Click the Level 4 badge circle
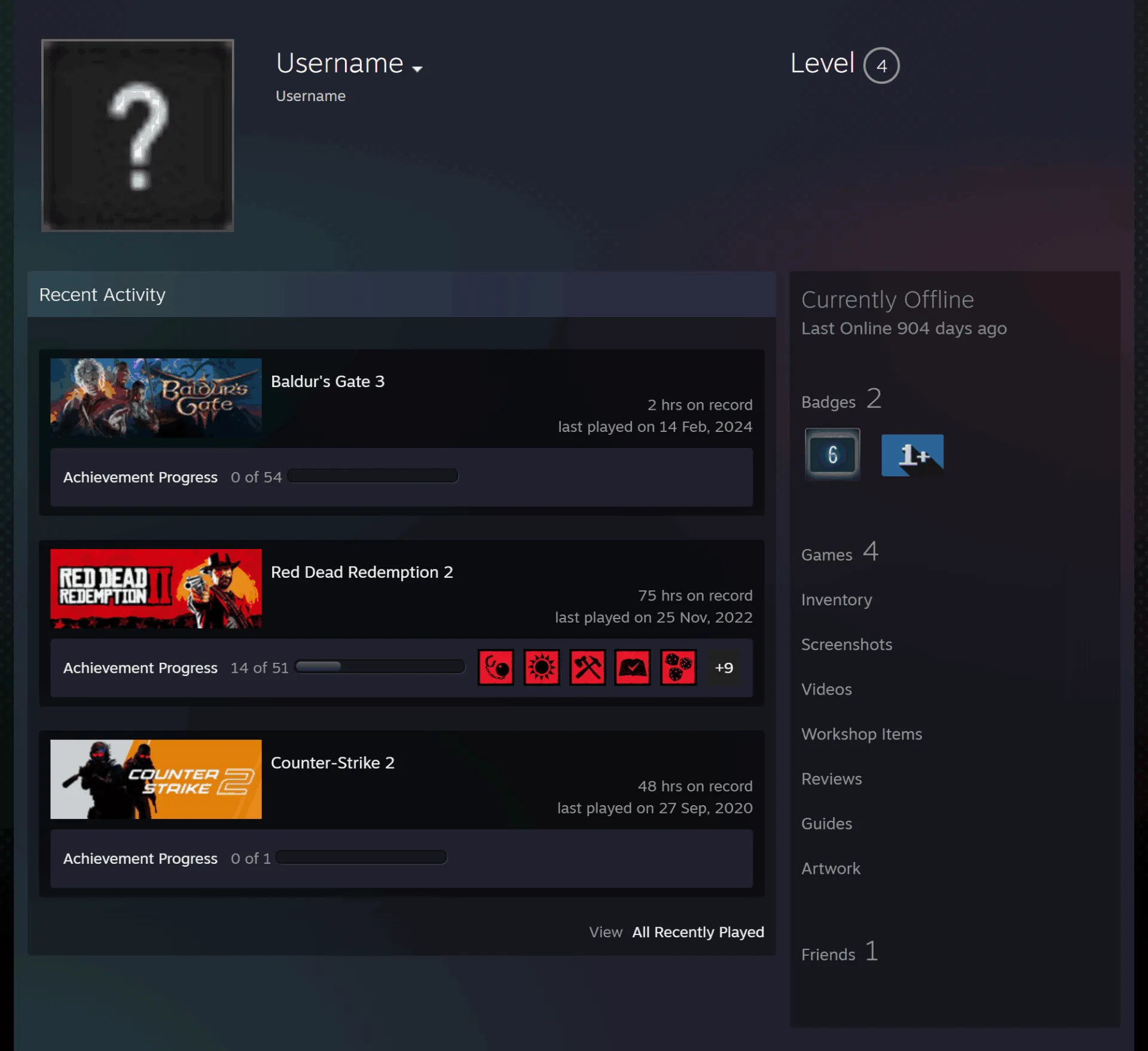1148x1051 pixels. (881, 65)
